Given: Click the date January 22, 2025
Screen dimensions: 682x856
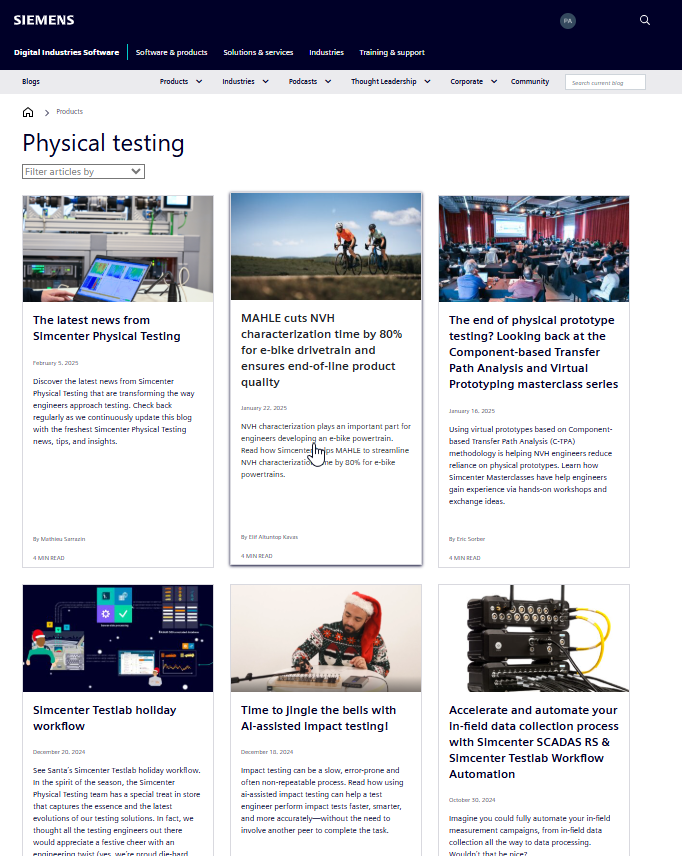Looking at the screenshot, I should pyautogui.click(x=264, y=408).
